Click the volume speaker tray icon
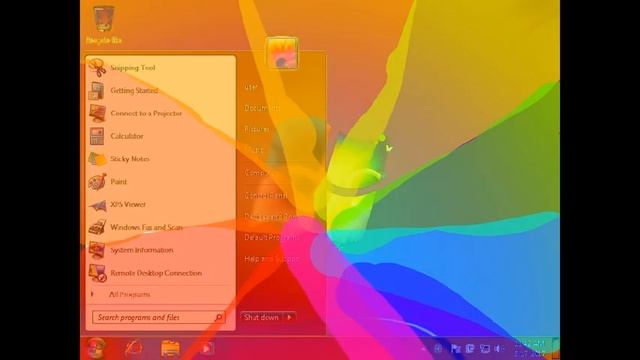Screen dimensions: 640x360 pos(498,349)
